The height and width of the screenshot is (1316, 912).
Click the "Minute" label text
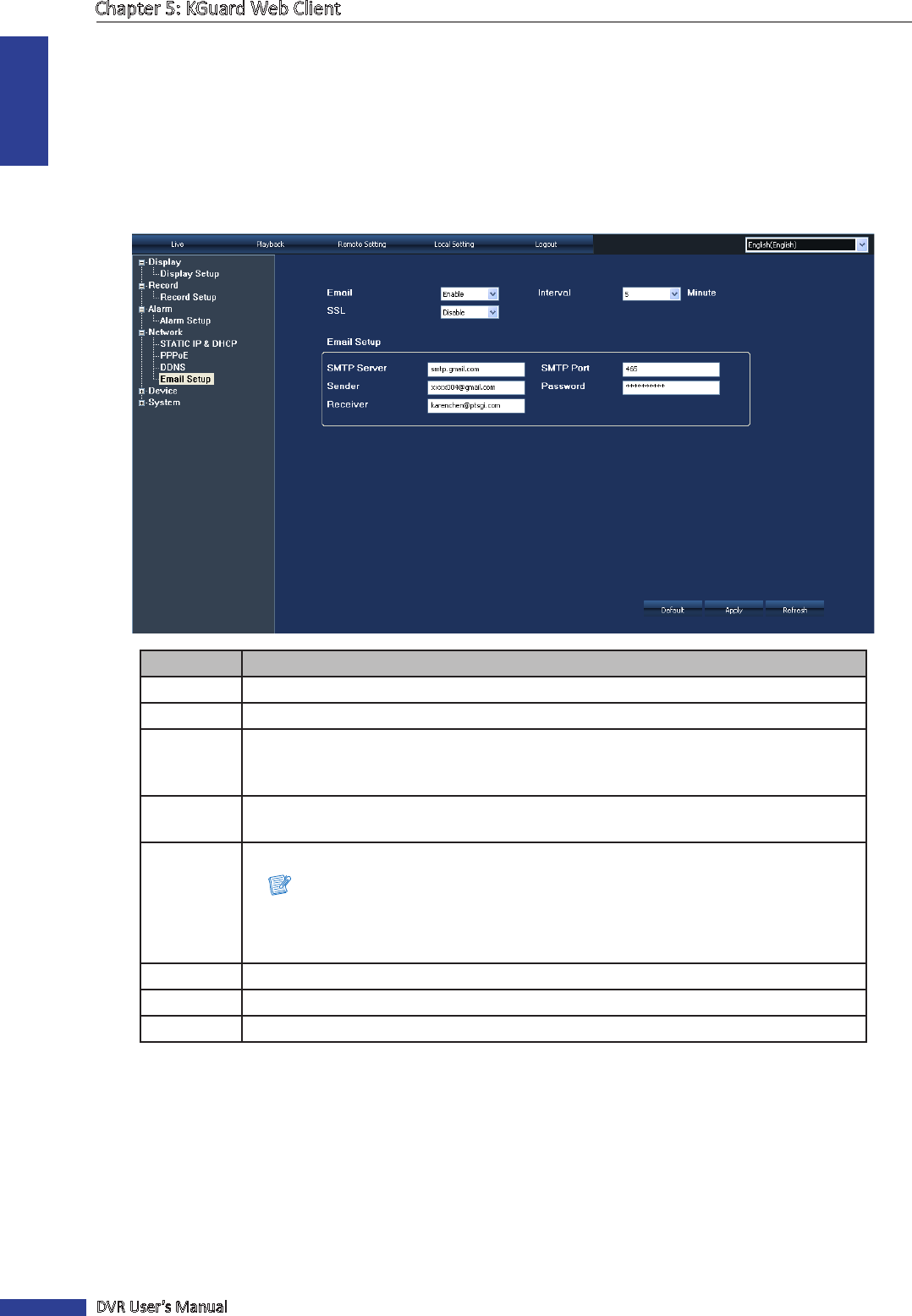click(x=701, y=293)
